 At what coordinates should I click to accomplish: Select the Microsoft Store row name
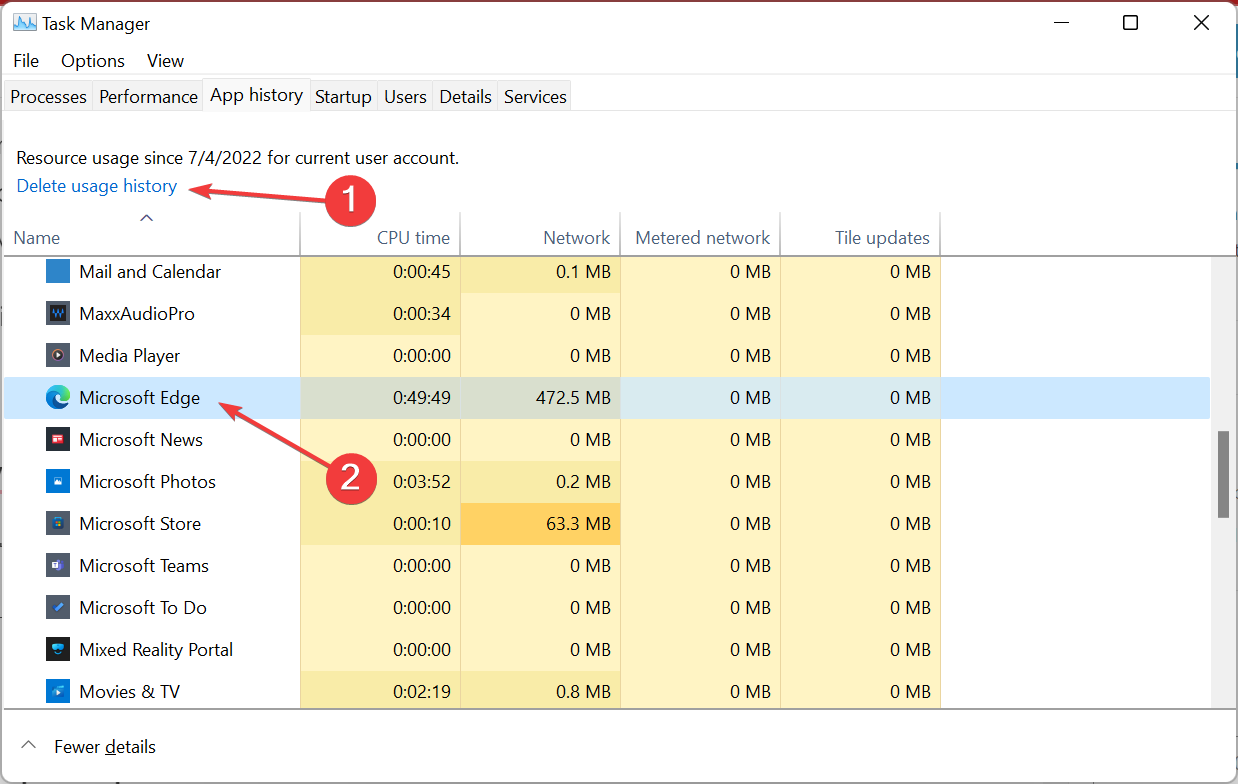pyautogui.click(x=140, y=524)
